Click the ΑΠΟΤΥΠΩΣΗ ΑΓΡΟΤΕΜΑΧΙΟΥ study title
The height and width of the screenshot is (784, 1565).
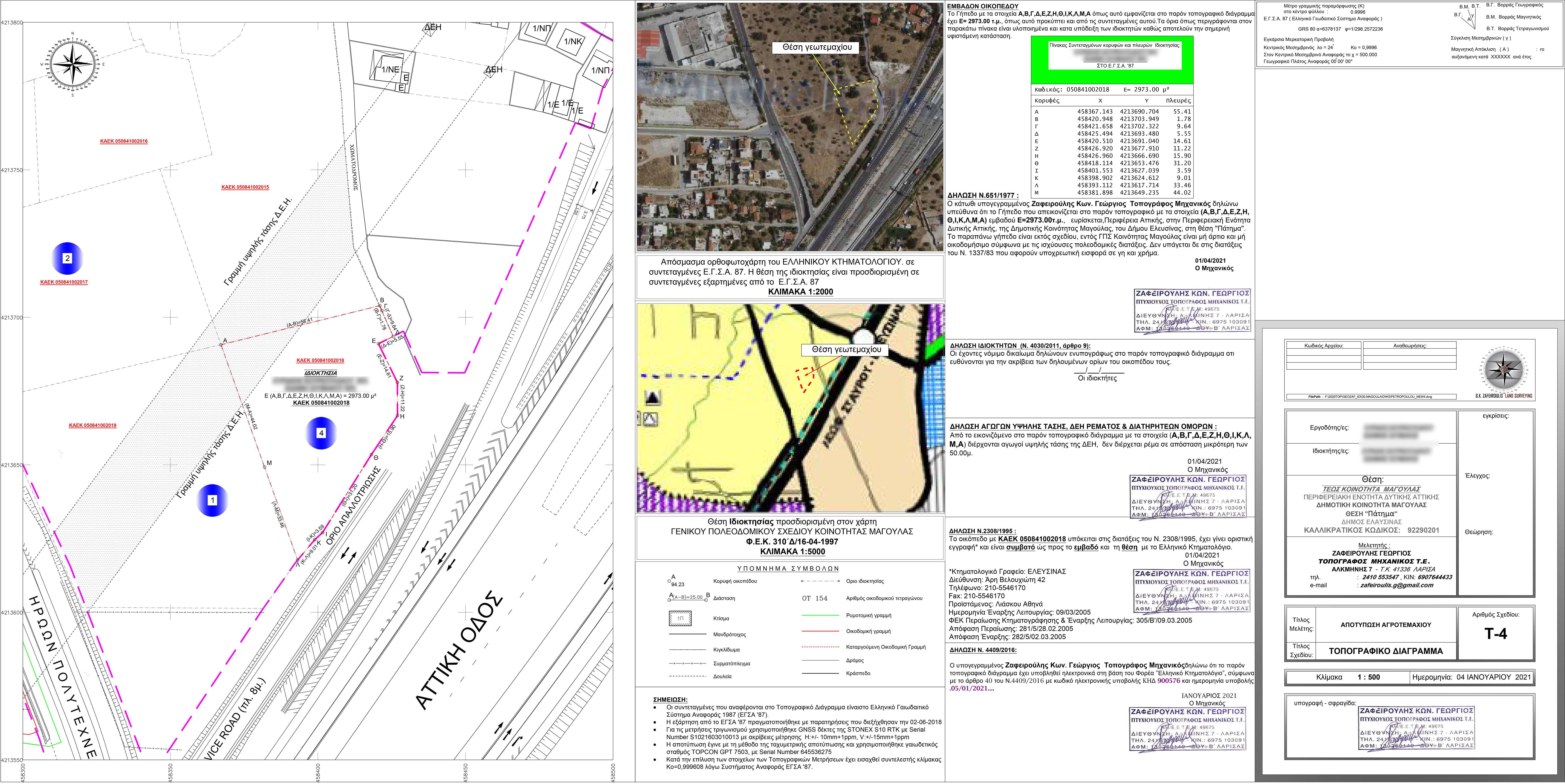click(x=1386, y=625)
